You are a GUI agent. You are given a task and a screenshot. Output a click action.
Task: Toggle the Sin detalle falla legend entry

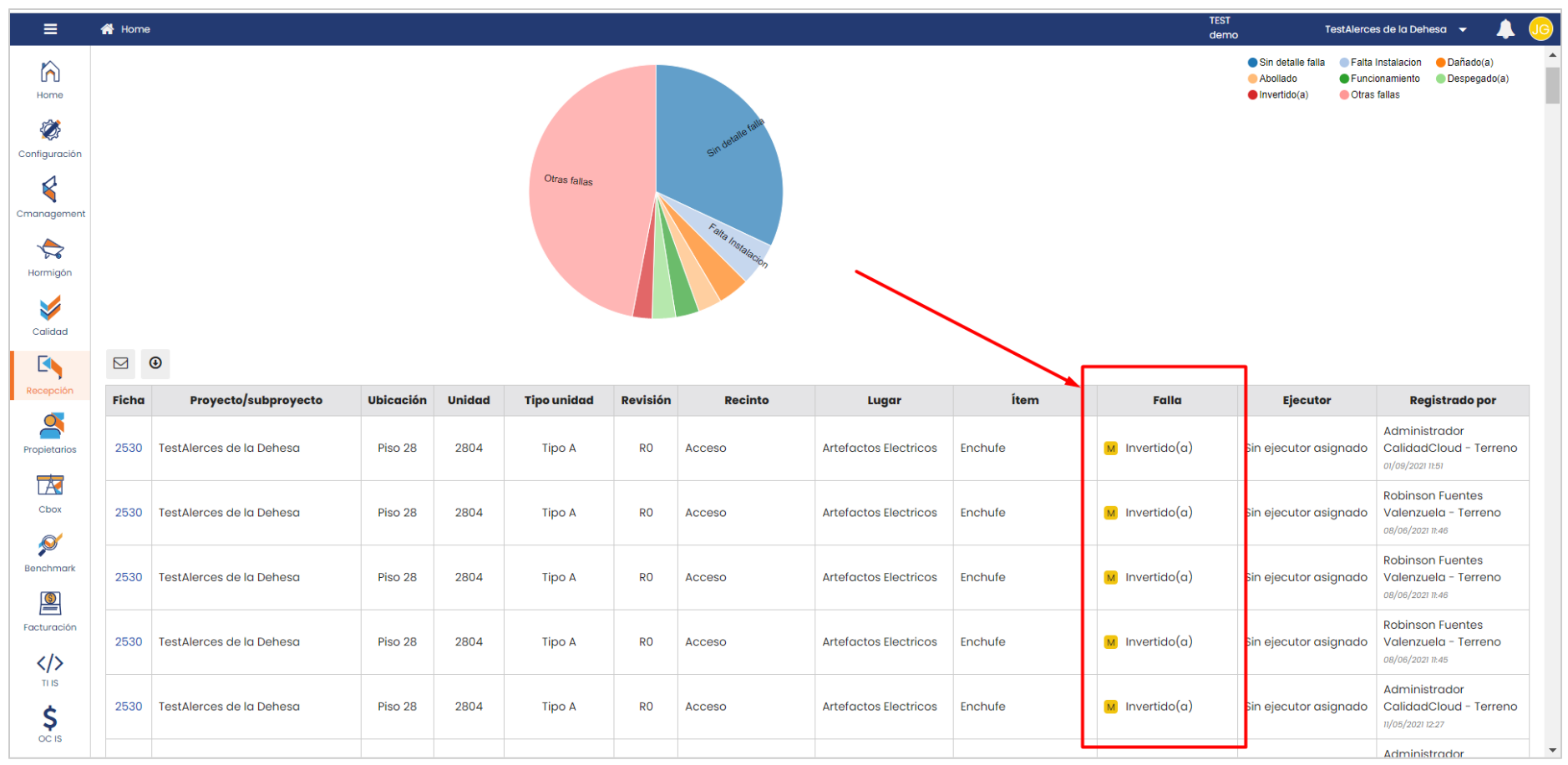[x=1286, y=63]
